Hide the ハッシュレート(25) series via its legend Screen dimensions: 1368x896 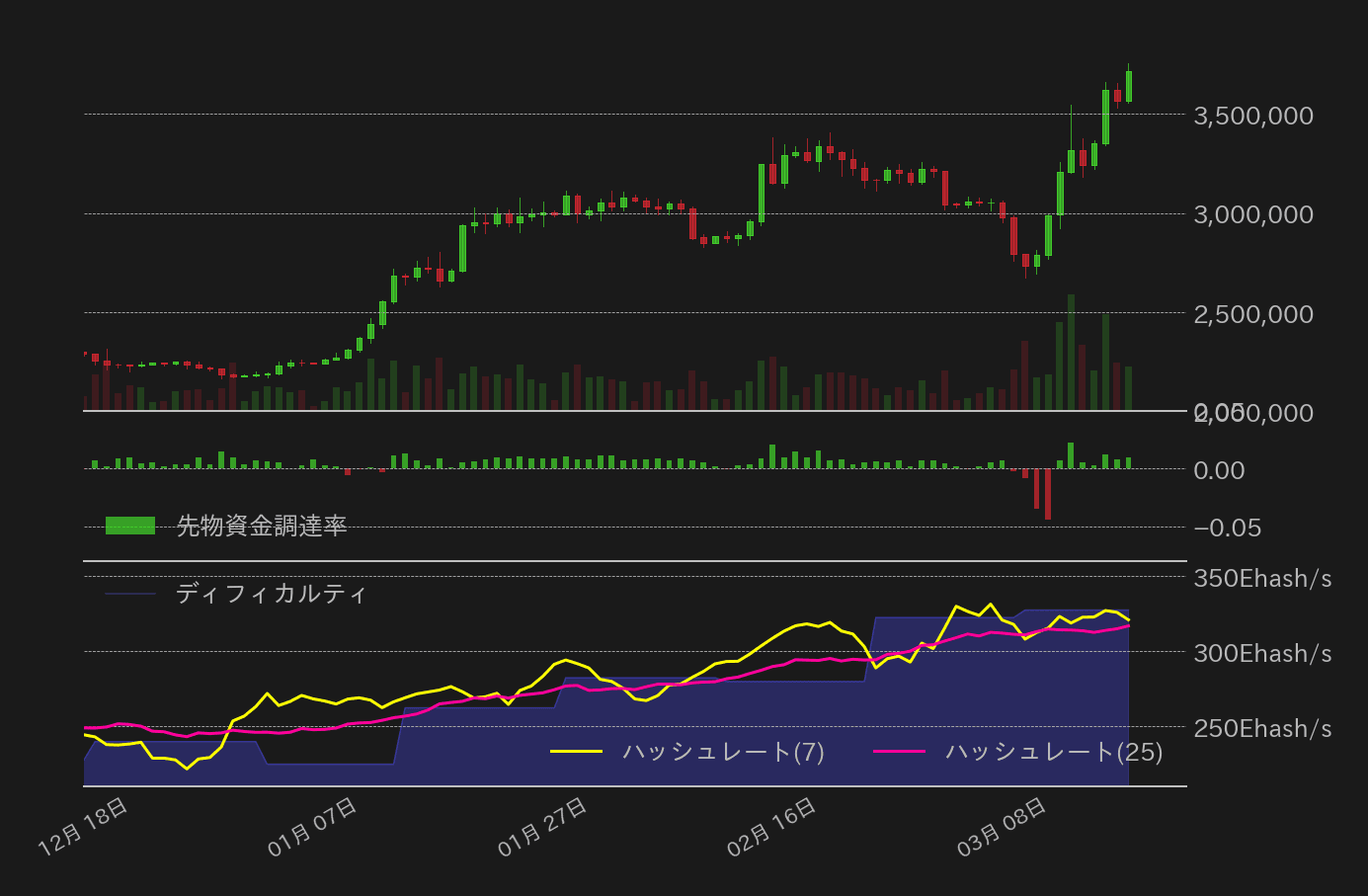[1051, 754]
